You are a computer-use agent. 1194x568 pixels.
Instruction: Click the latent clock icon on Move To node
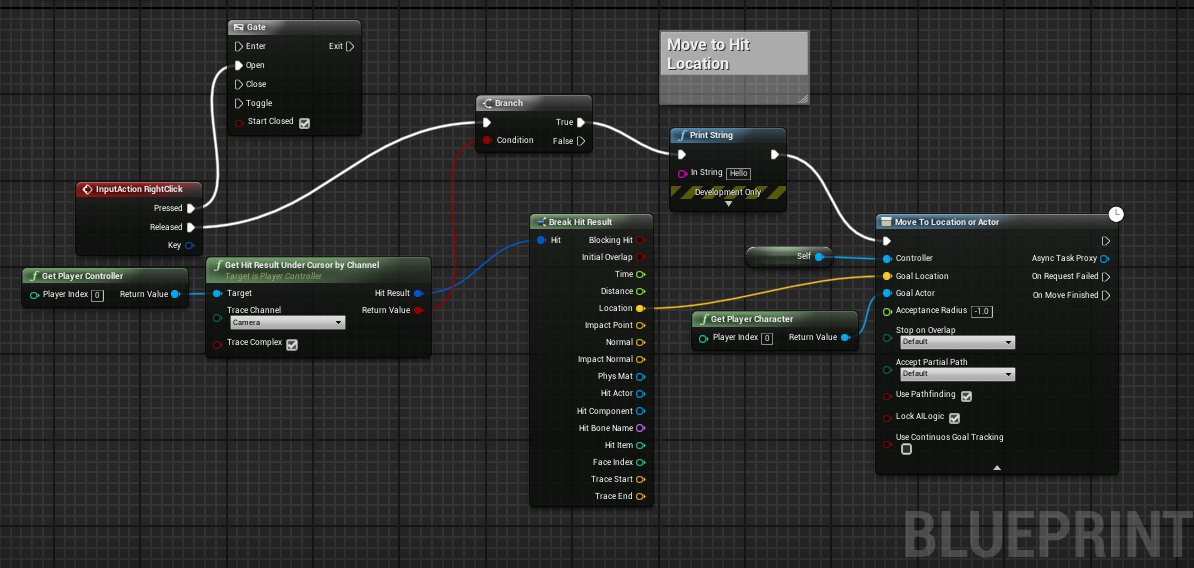point(1116,214)
